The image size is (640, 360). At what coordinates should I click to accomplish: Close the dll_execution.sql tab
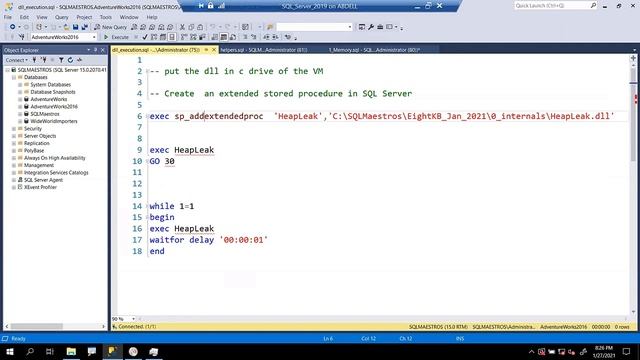point(213,50)
